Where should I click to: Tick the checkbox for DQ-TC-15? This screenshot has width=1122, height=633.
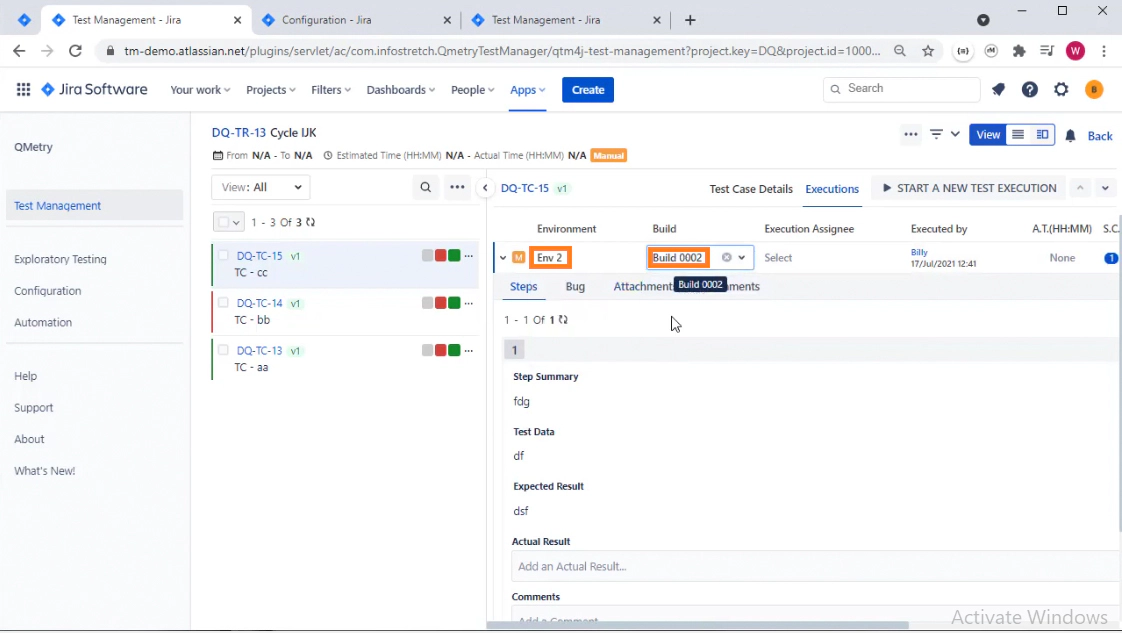click(224, 256)
